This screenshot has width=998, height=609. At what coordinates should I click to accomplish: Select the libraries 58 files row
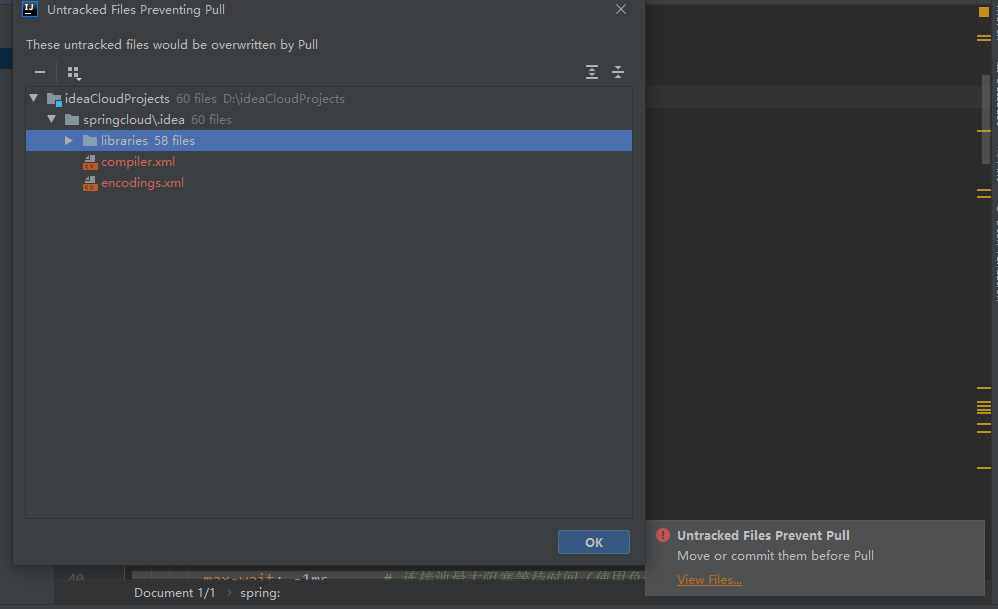pos(328,141)
